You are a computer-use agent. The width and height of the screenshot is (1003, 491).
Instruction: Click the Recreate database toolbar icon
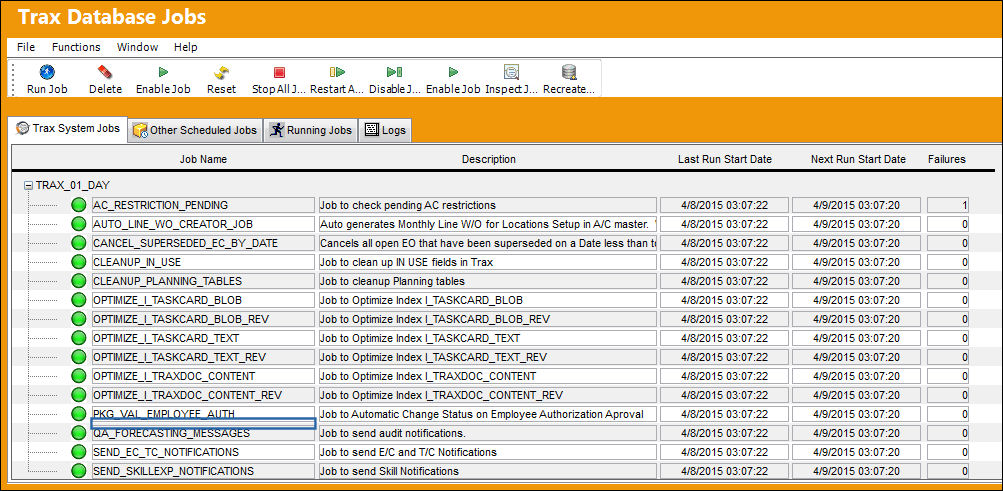pos(569,72)
